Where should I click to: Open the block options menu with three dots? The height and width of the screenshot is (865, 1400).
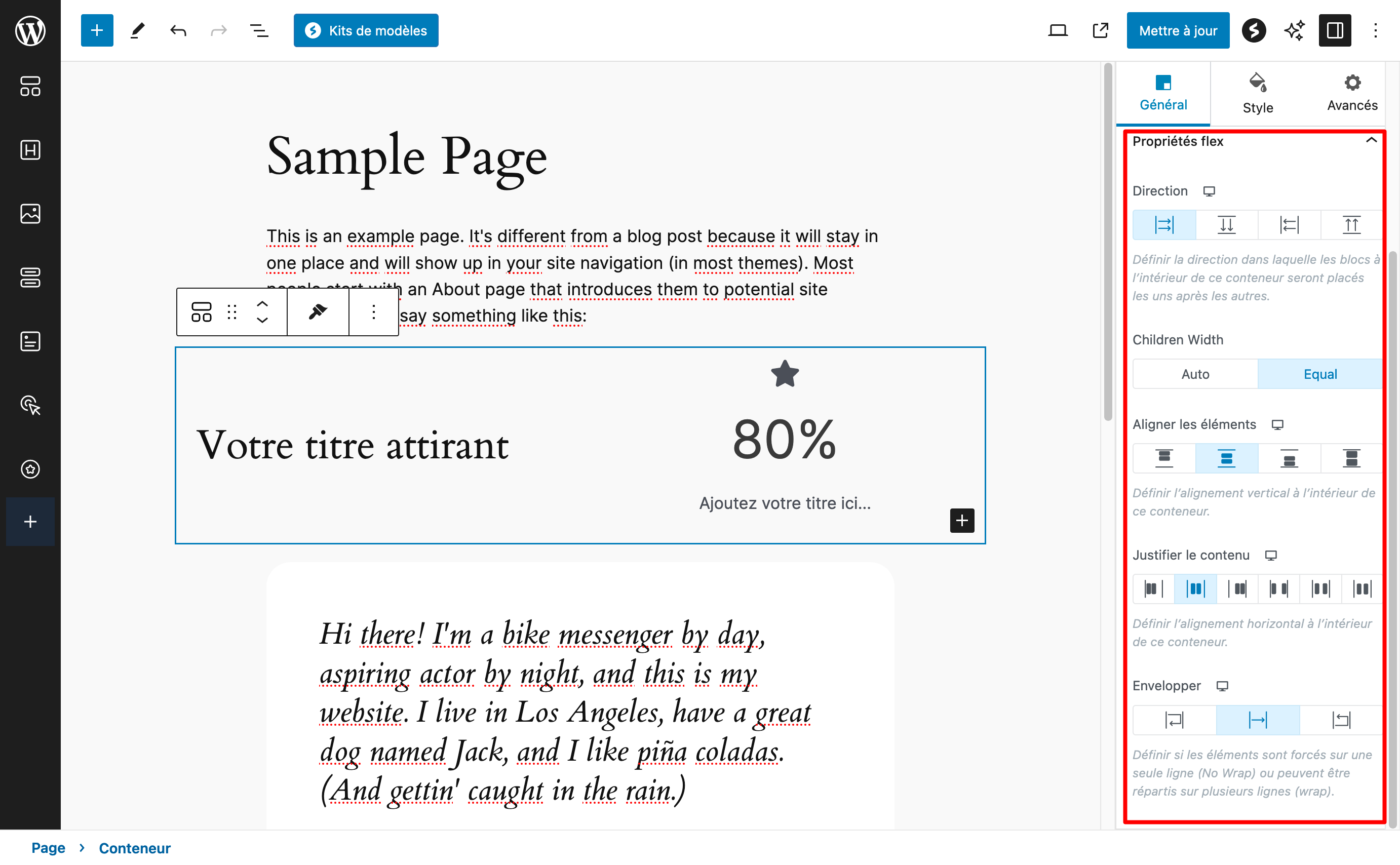[x=373, y=312]
